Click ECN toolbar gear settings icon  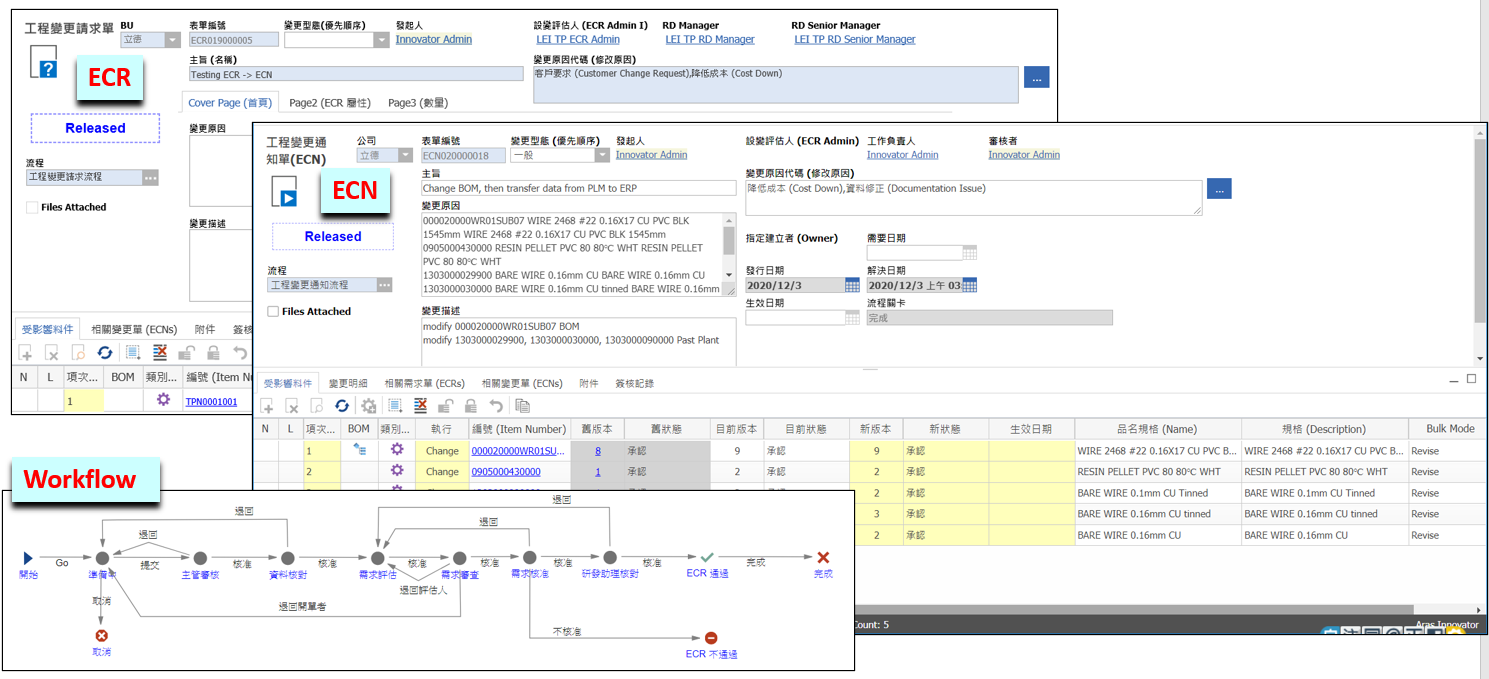point(369,406)
